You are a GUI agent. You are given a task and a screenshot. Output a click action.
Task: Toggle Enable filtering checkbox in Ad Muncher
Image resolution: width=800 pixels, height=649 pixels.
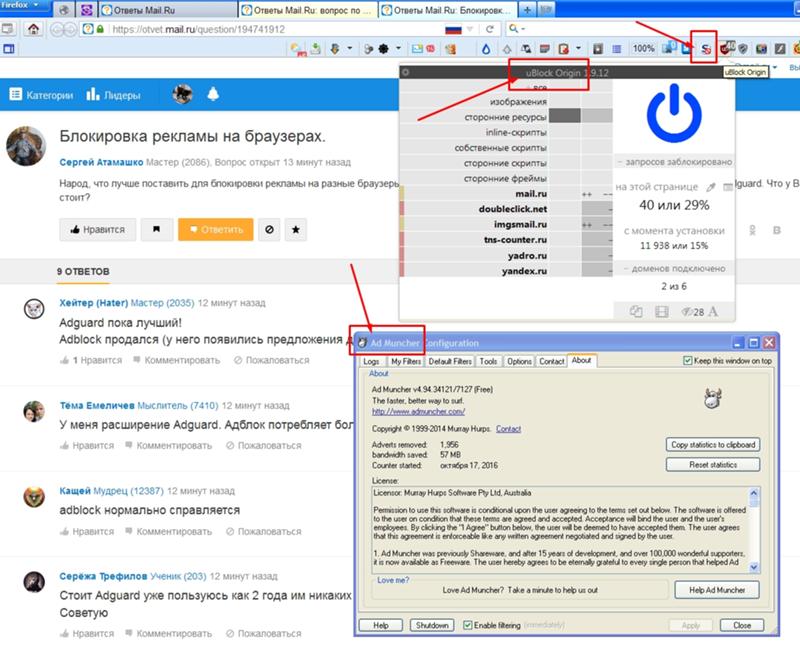[467, 625]
